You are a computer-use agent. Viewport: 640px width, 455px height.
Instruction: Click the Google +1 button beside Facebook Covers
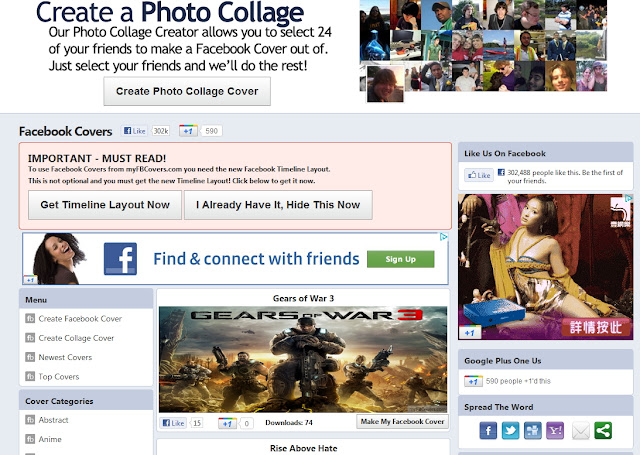188,131
